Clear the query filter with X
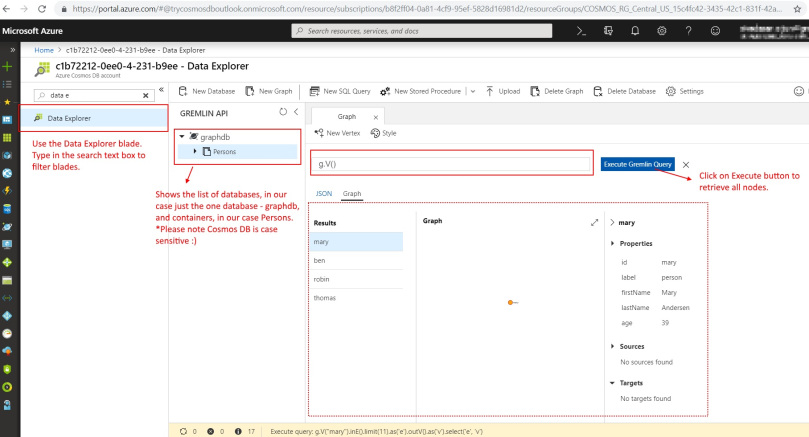 tap(686, 165)
